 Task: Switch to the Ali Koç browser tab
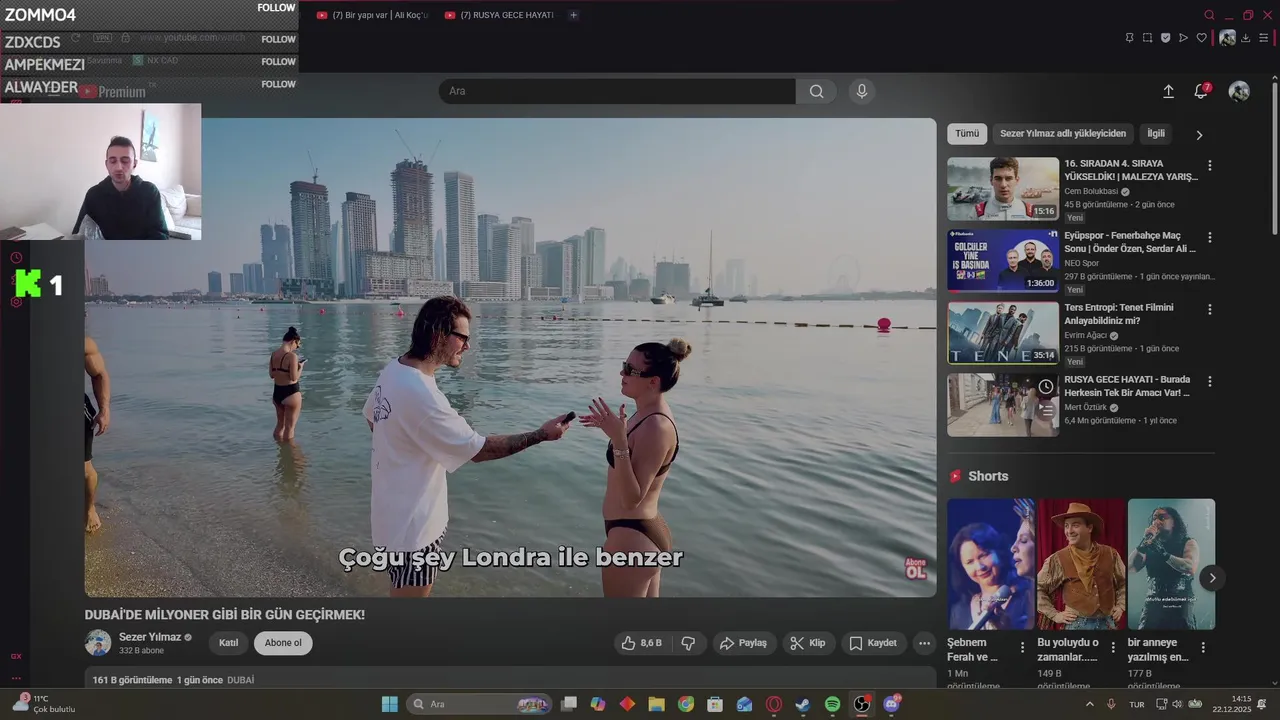372,15
